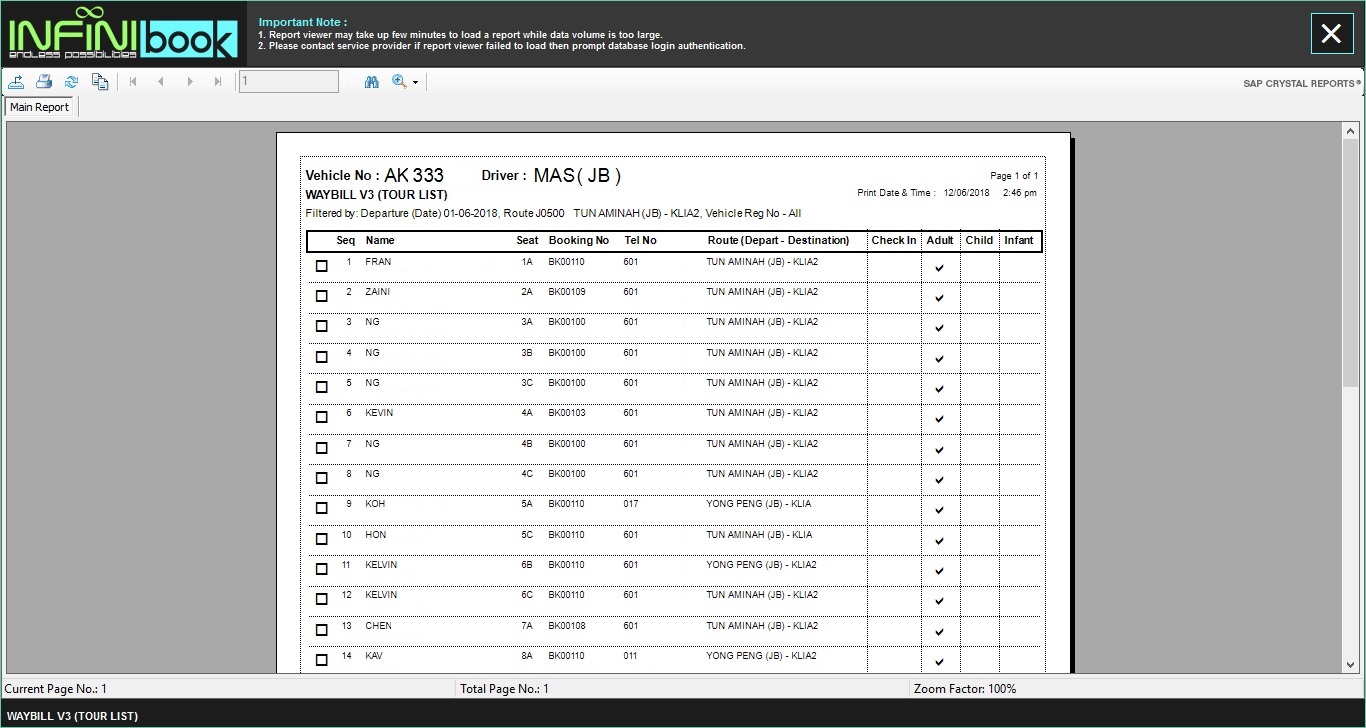Tick the checkbox for seat 3B row

coord(321,357)
